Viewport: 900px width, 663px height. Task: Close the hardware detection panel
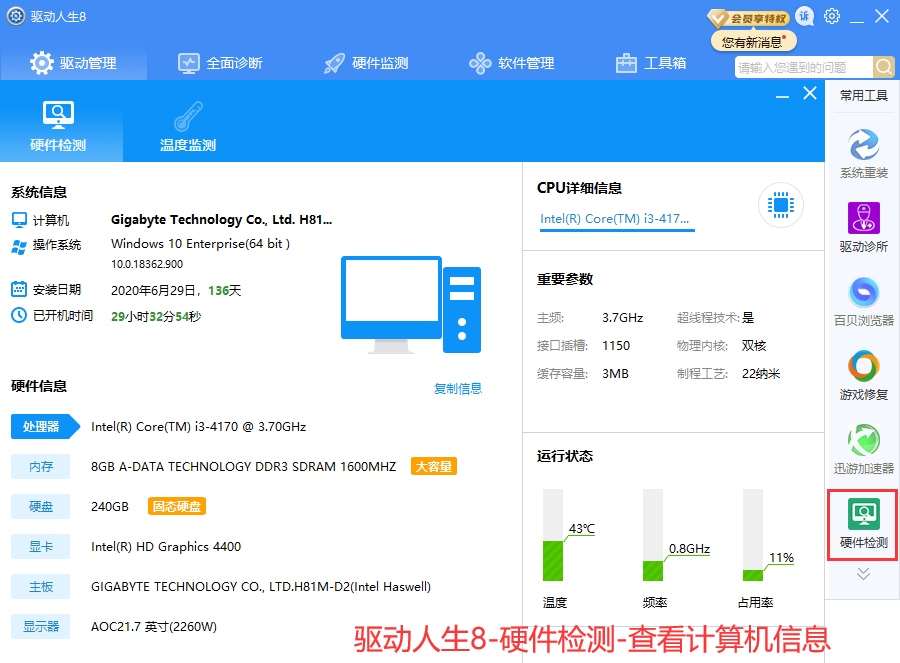(810, 93)
